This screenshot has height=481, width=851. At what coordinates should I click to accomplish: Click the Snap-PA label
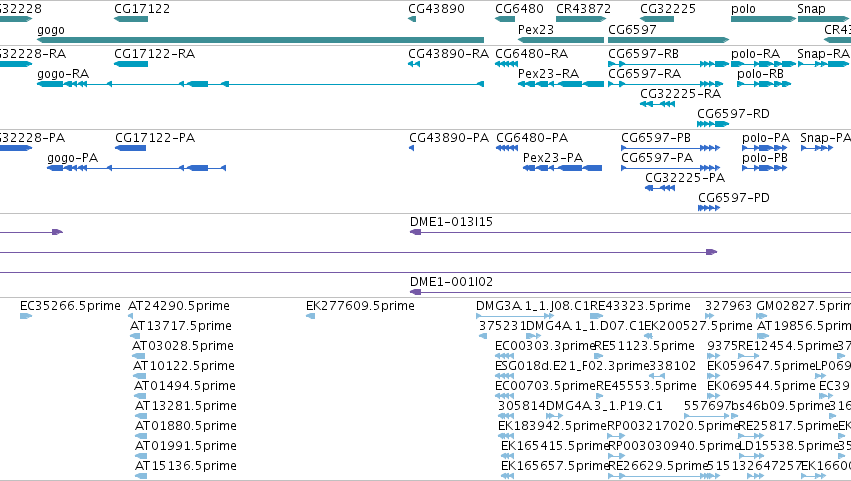click(825, 138)
